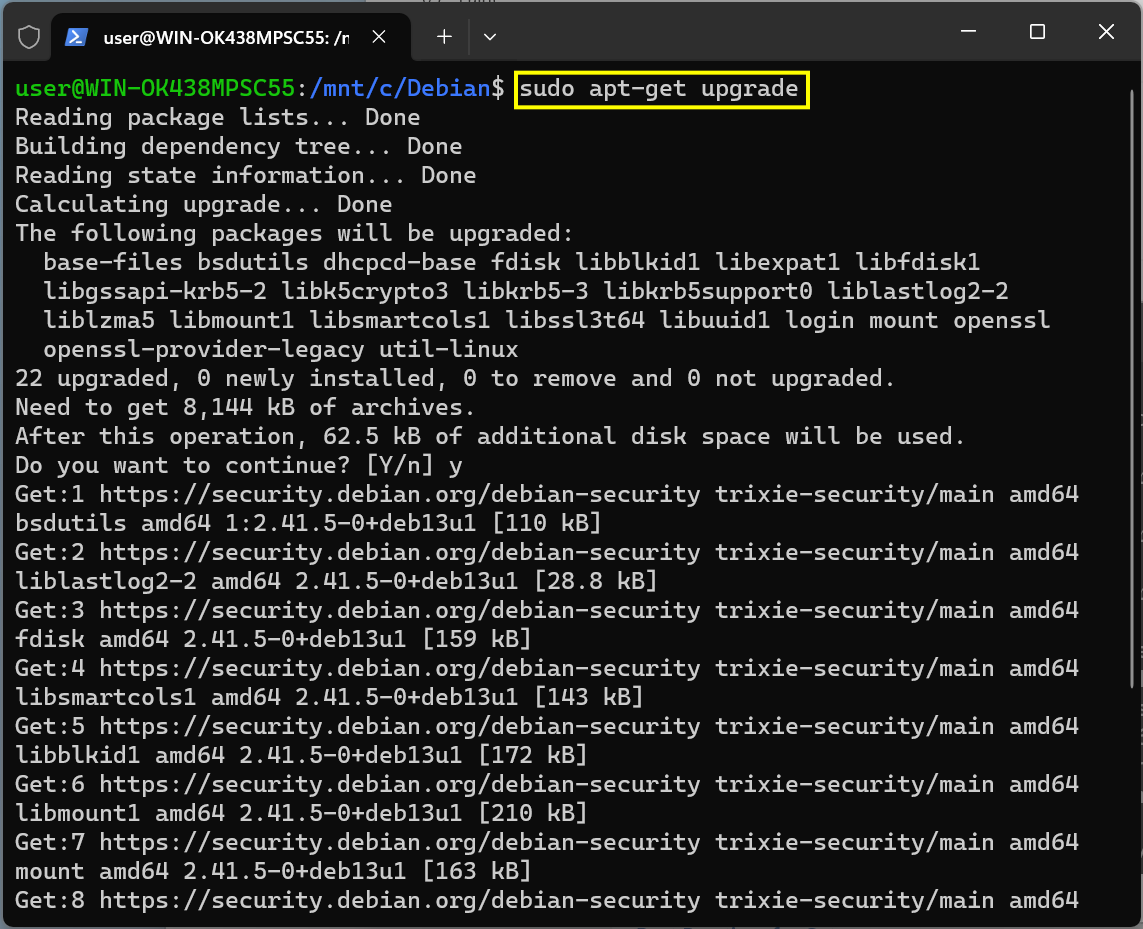Close the terminal window
The width and height of the screenshot is (1143, 929).
pyautogui.click(x=1106, y=31)
